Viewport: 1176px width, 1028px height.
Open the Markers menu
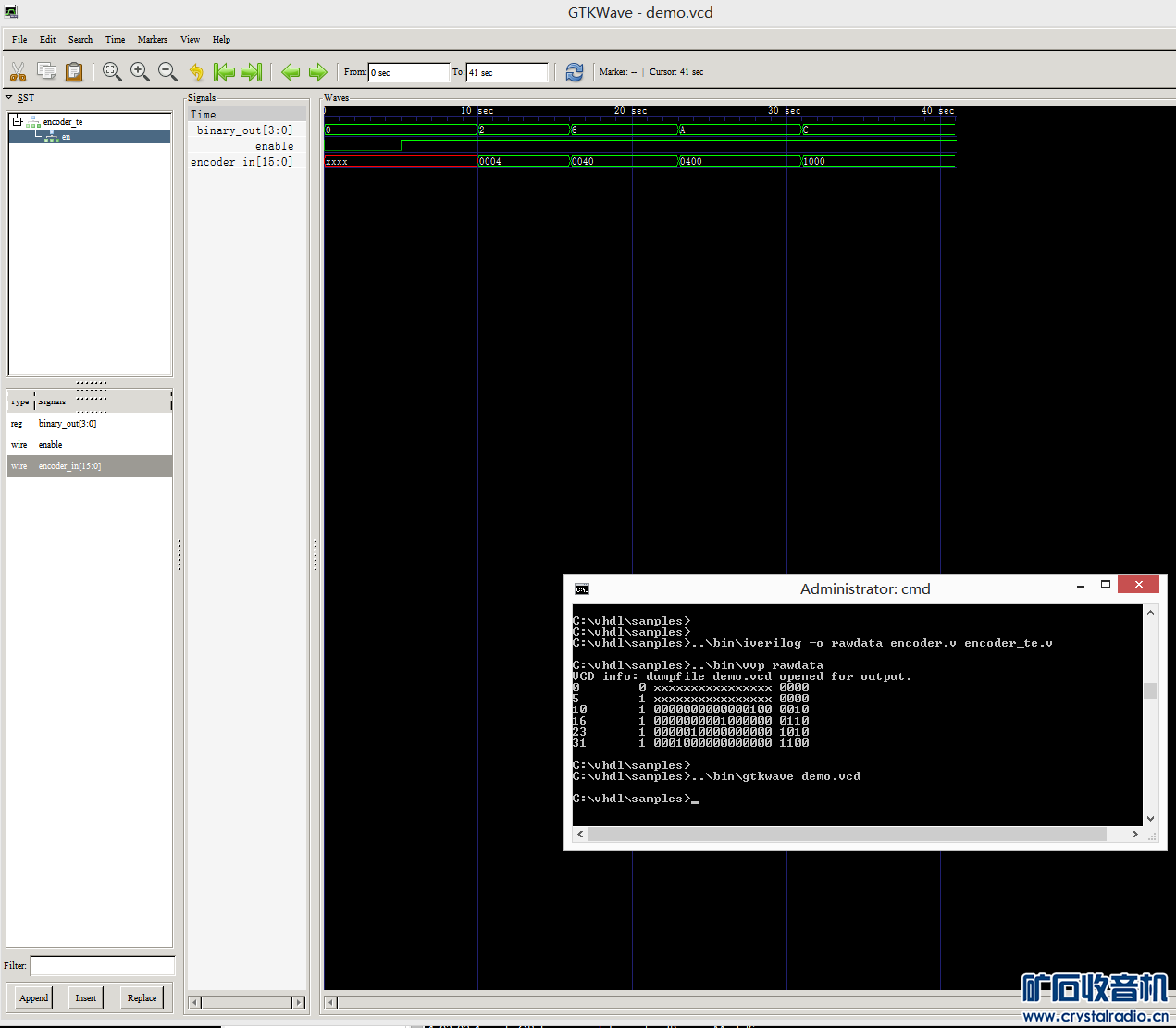pyautogui.click(x=153, y=39)
